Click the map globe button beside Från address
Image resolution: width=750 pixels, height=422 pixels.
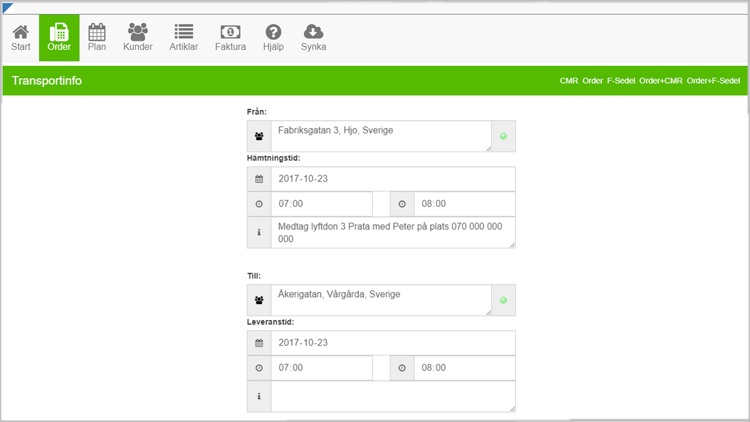[x=503, y=136]
